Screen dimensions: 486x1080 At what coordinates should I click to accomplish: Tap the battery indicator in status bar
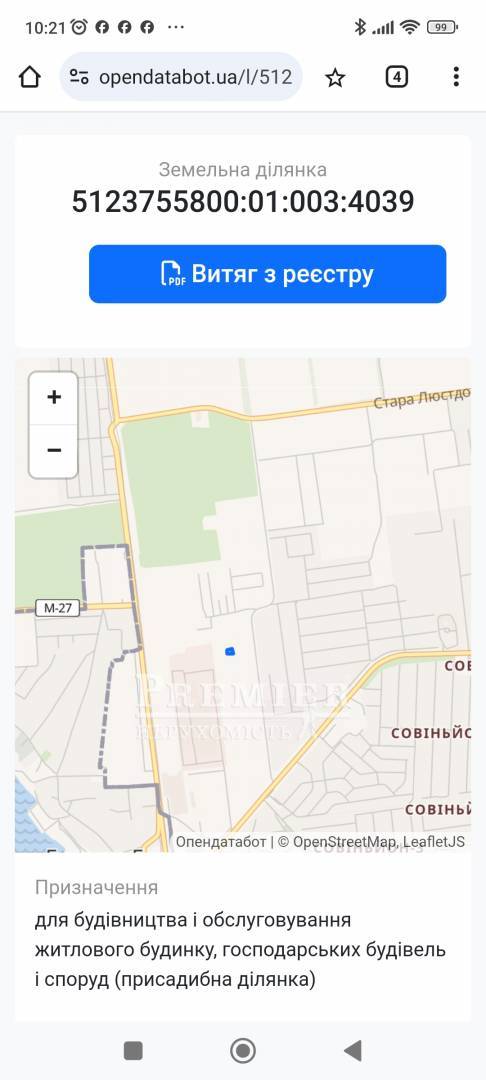[442, 28]
